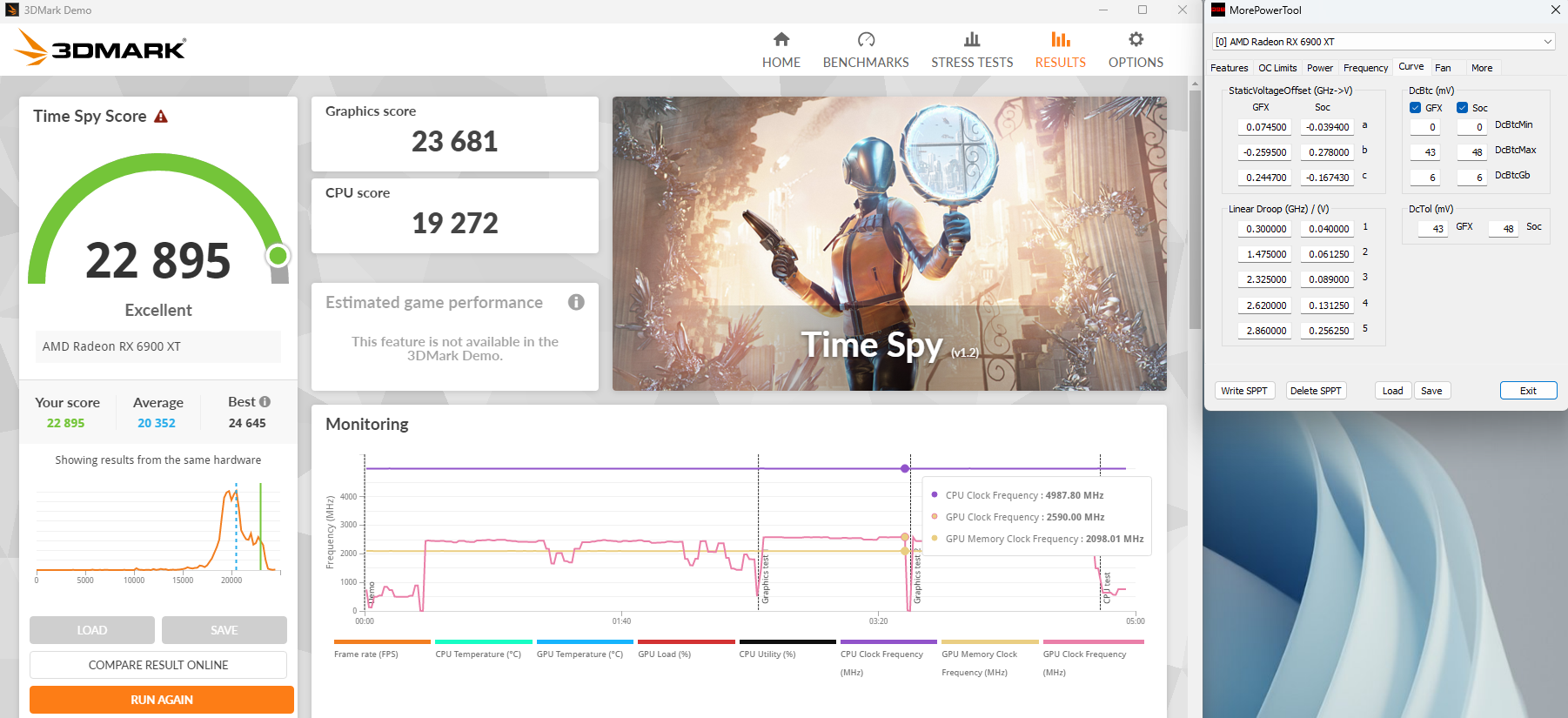Click the Soc StaticVoltageOffset a field -0.039400
The image size is (1568, 718).
(x=1327, y=127)
